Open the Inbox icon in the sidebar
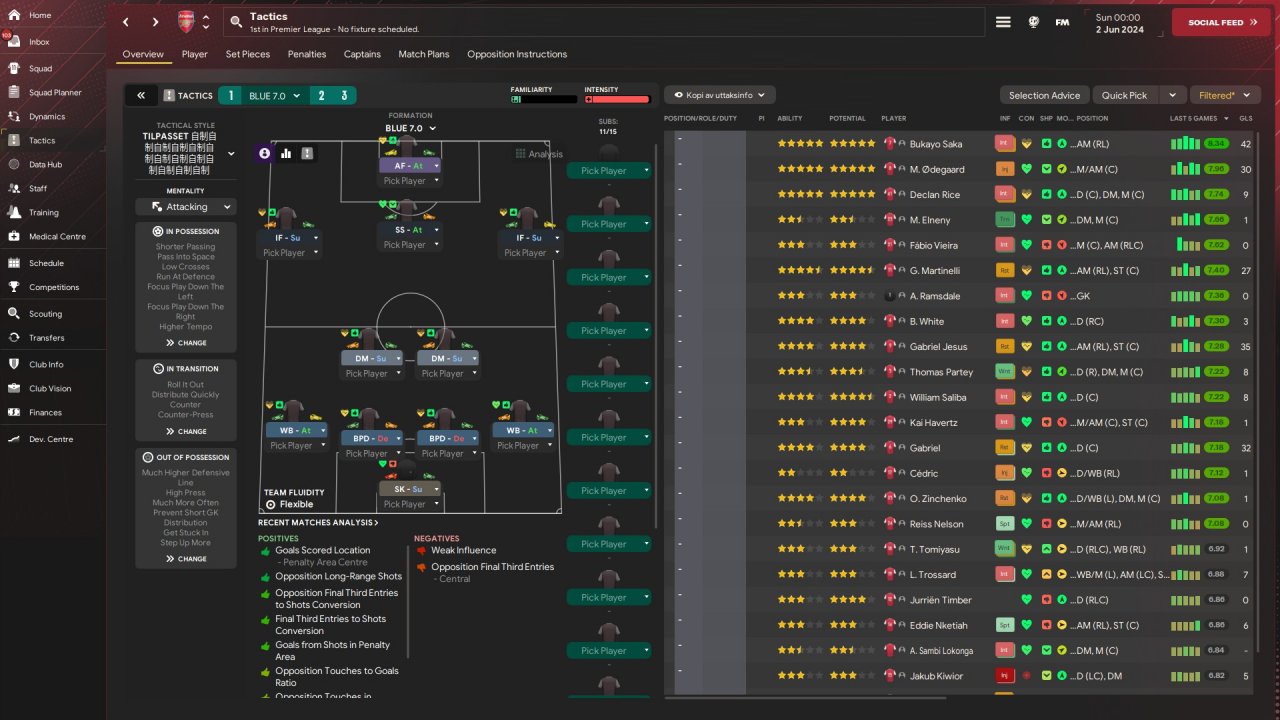1280x720 pixels. [14, 42]
